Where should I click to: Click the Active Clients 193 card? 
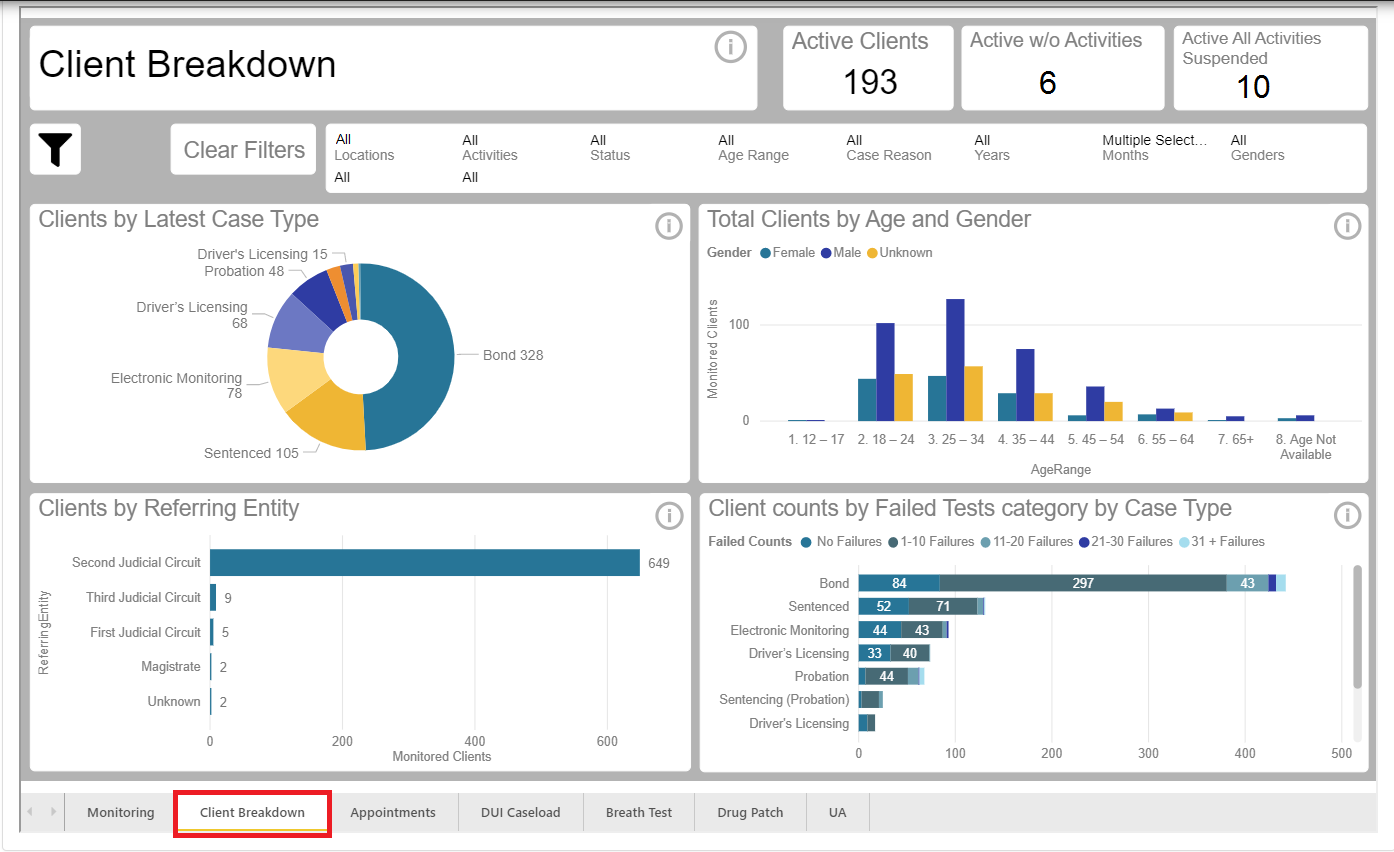click(868, 68)
